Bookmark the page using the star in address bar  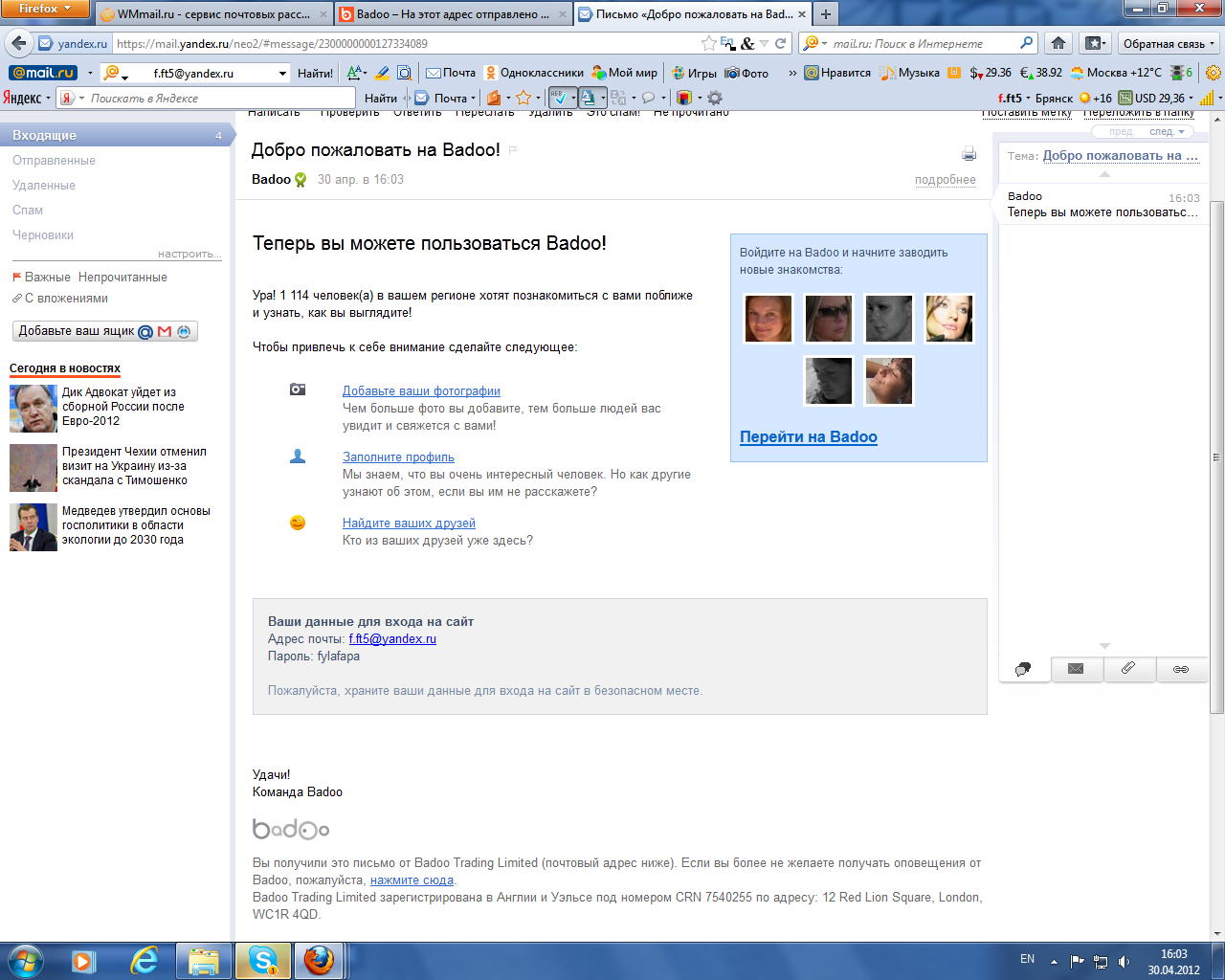708,43
